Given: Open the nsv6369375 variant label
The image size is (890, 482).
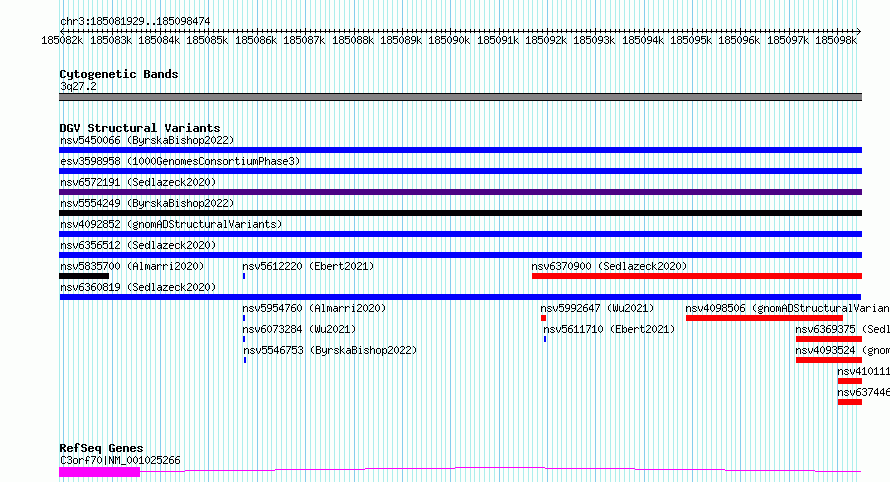Looking at the screenshot, I should coord(842,329).
